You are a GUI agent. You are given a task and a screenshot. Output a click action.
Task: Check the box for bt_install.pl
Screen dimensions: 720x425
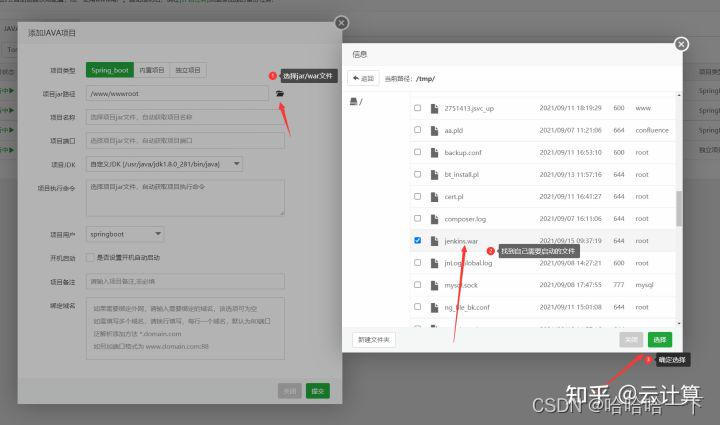click(x=417, y=174)
